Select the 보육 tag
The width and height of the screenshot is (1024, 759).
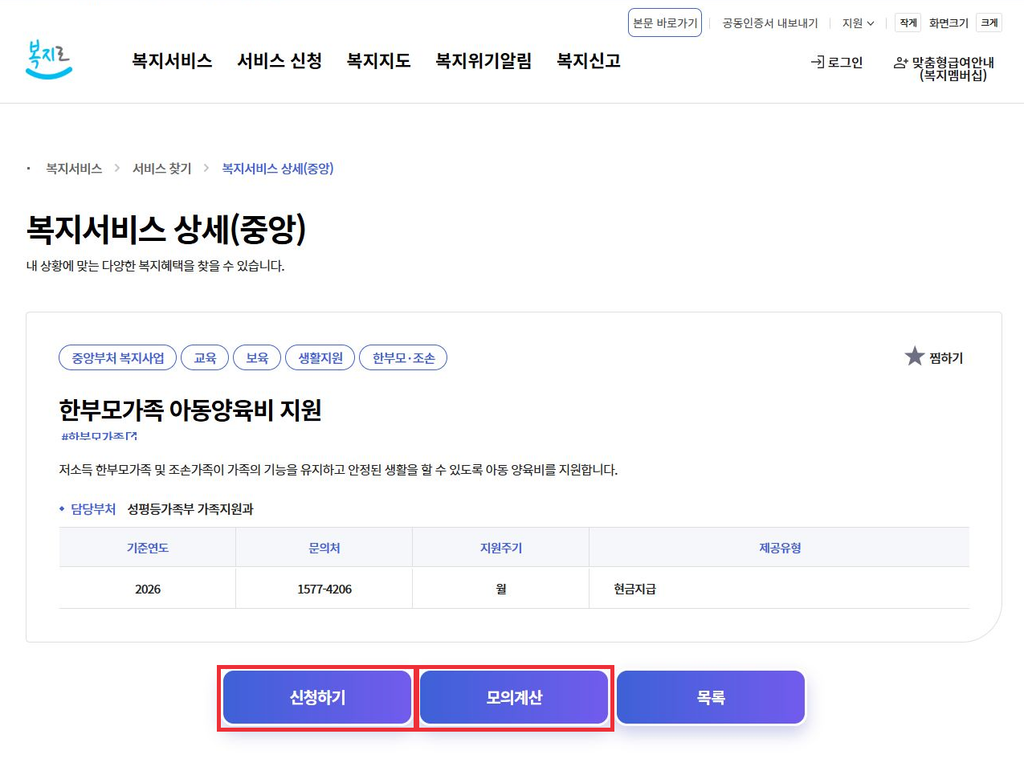(x=257, y=357)
